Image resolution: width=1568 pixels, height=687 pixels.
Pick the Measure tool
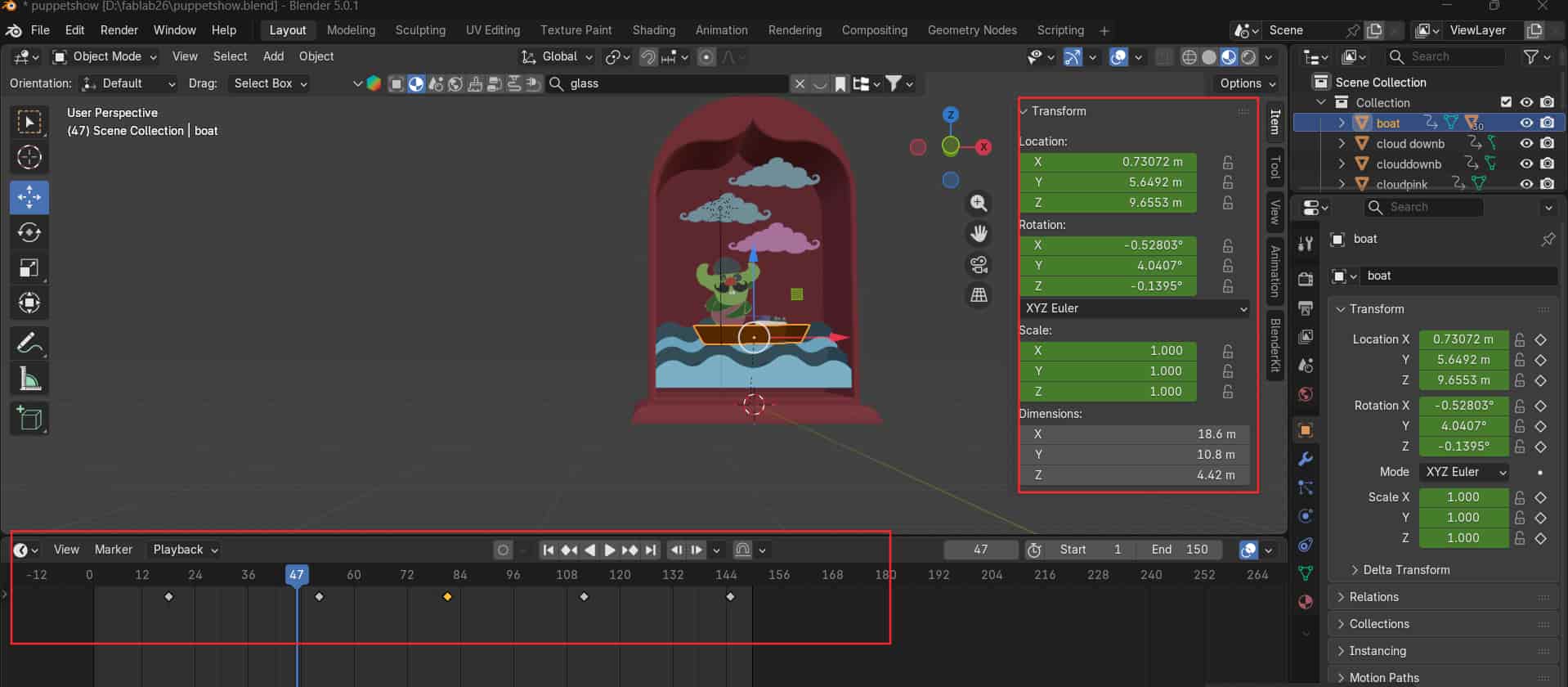(x=29, y=378)
